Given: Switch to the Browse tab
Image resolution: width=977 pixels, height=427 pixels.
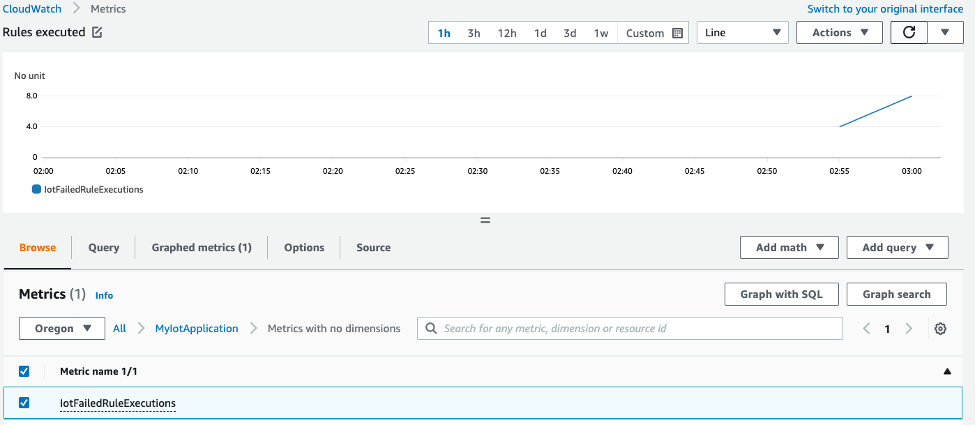Looking at the screenshot, I should (x=37, y=247).
